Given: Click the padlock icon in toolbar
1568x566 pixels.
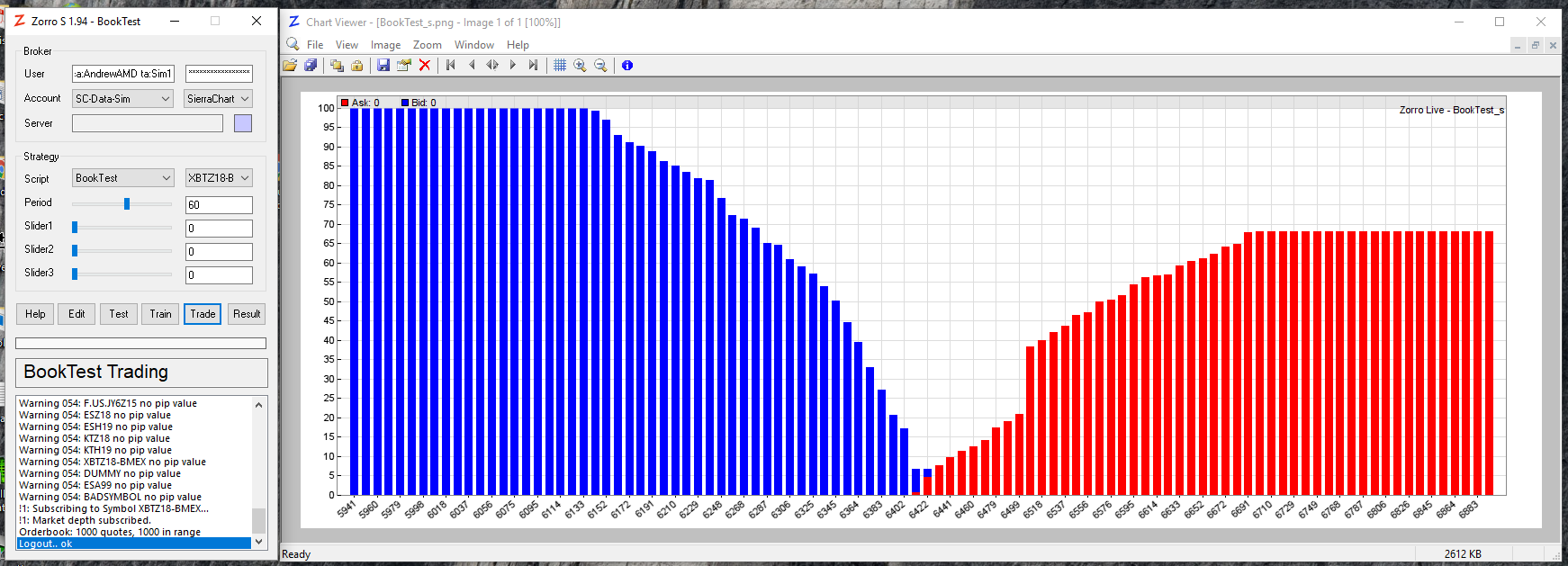Looking at the screenshot, I should [x=357, y=66].
